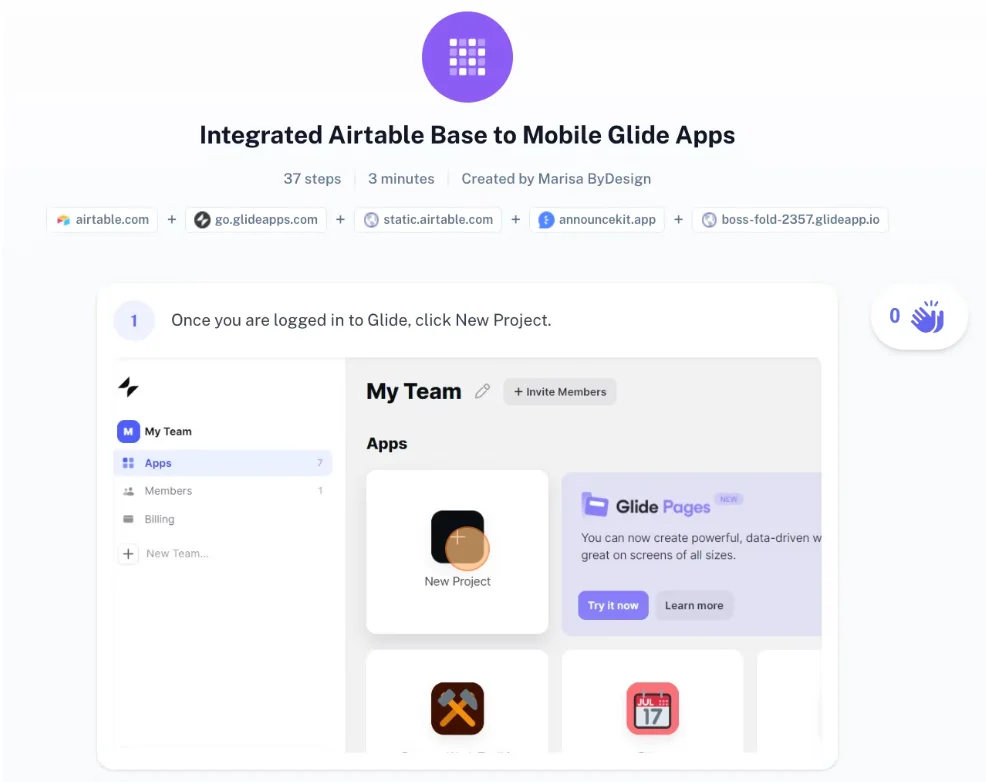
Task: Click the pencil edit icon beside My Team
Action: point(482,391)
